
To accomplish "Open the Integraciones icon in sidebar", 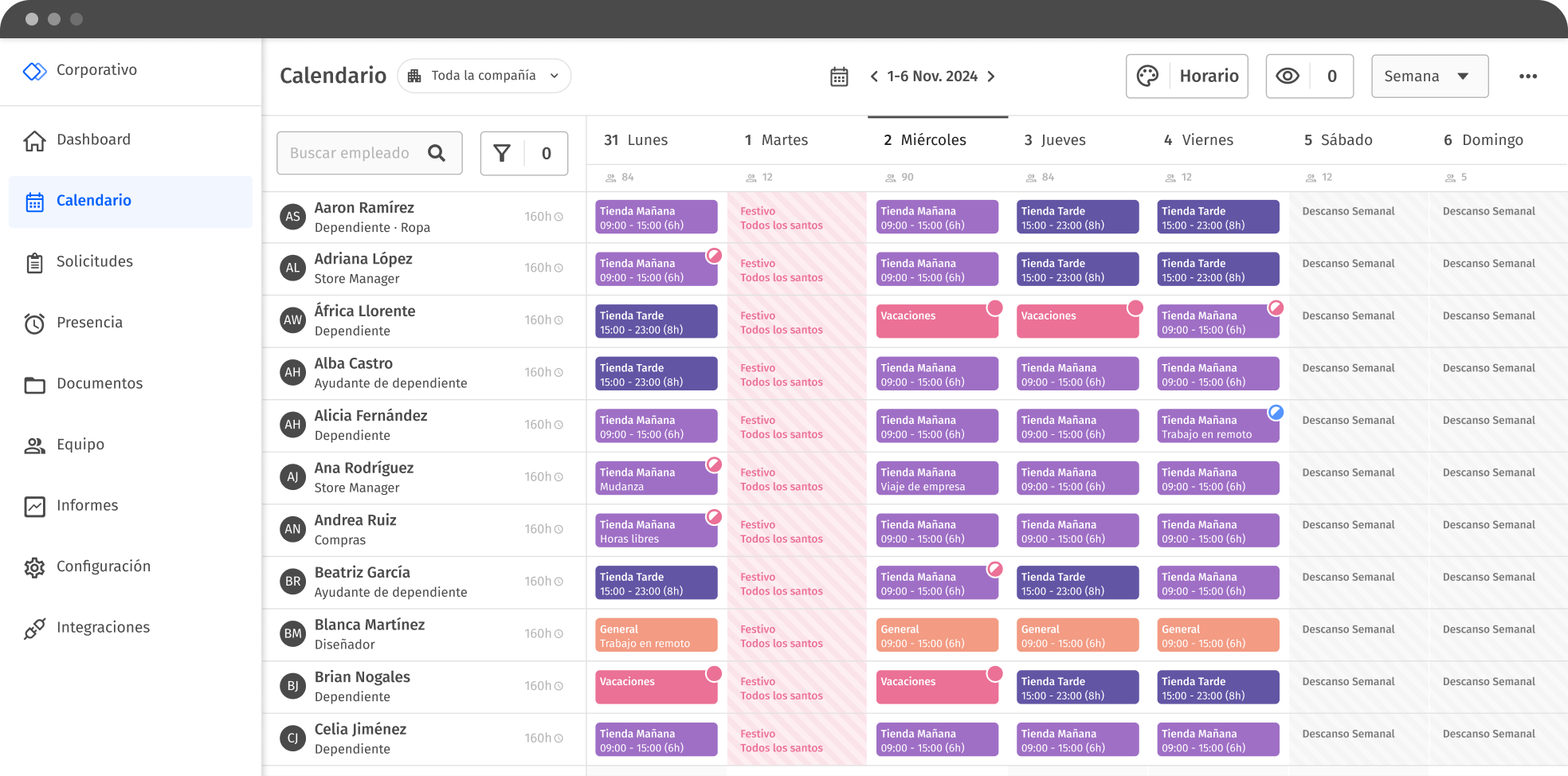I will pyautogui.click(x=34, y=627).
